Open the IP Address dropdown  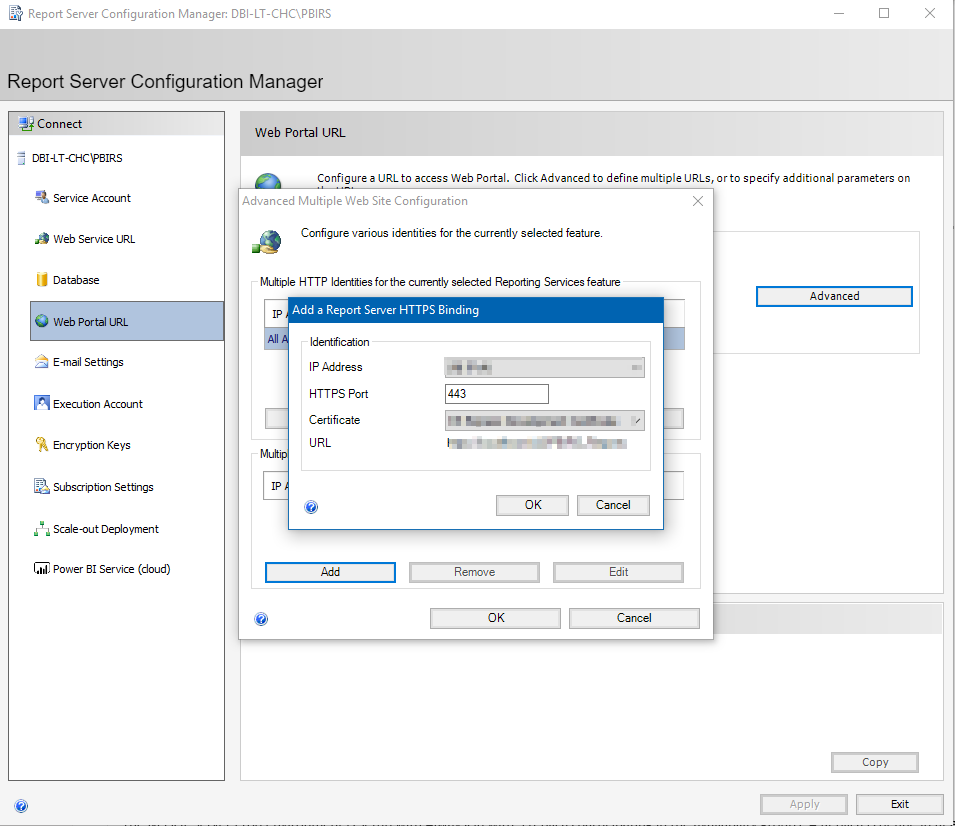[544, 367]
